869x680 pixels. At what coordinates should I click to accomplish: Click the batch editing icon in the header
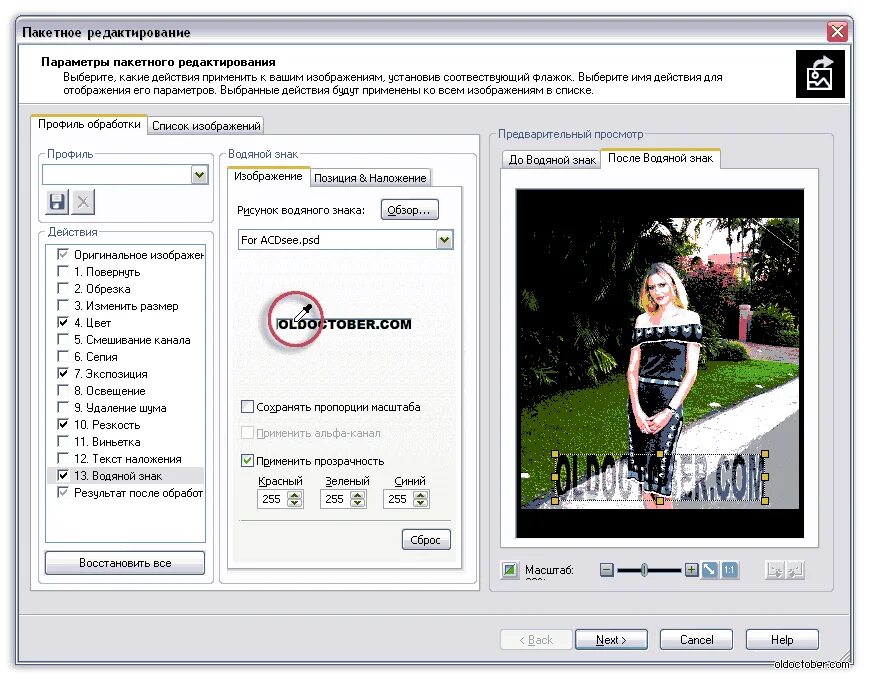[x=820, y=74]
